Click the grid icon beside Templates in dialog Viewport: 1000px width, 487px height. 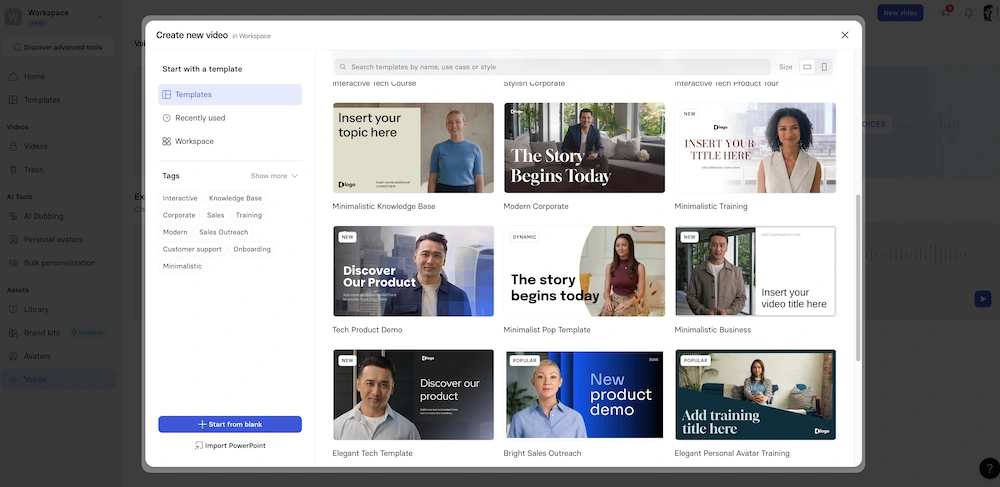[x=166, y=94]
